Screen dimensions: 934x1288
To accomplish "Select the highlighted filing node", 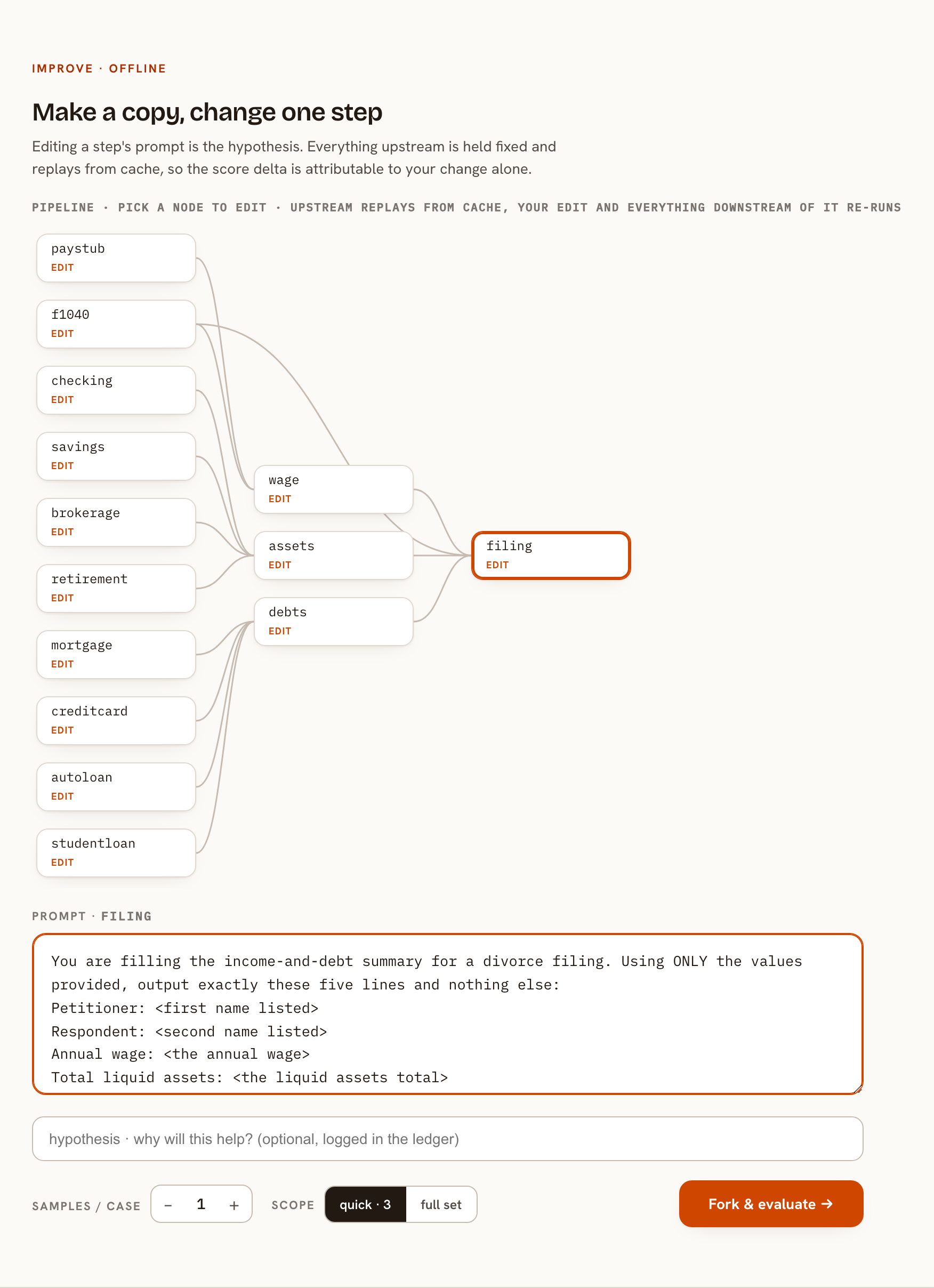I will tap(551, 556).
